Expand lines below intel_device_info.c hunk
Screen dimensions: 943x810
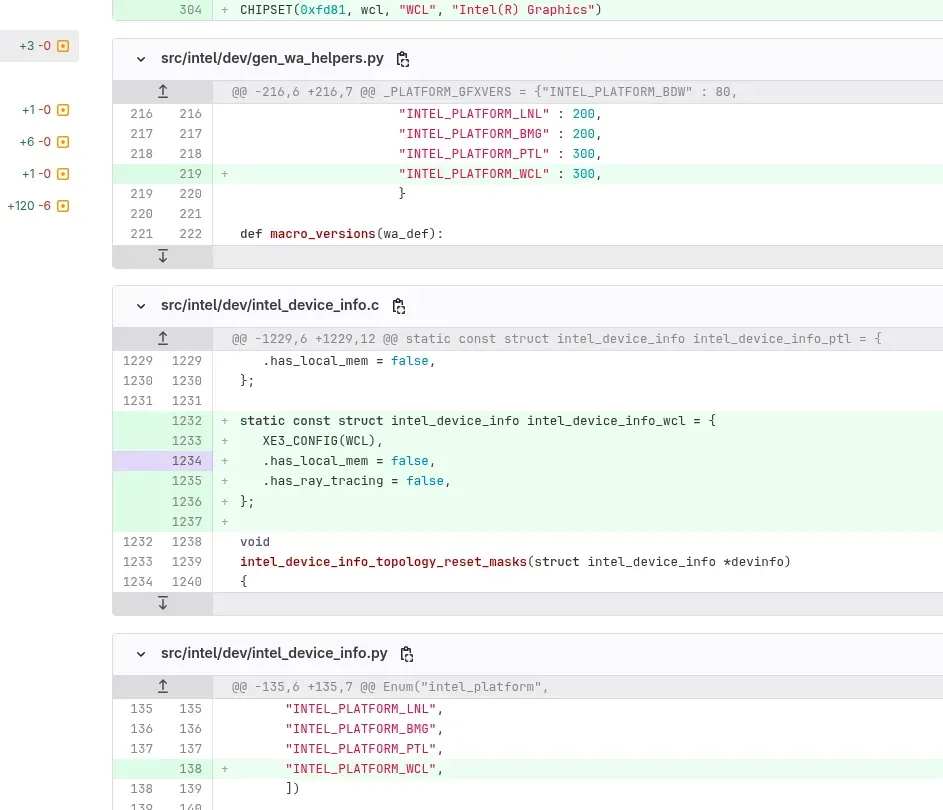[x=162, y=603]
